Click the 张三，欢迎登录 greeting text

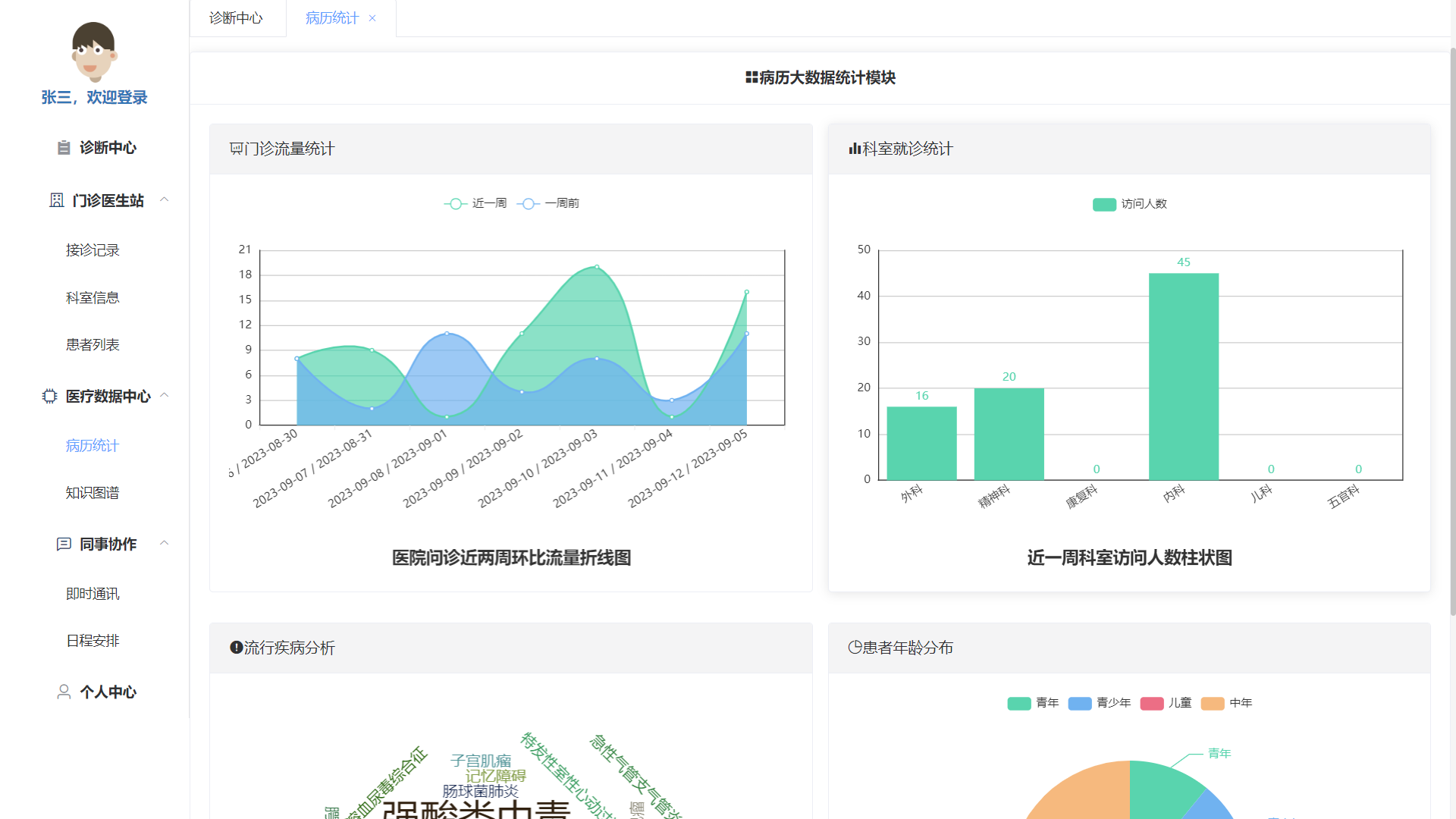[x=94, y=97]
